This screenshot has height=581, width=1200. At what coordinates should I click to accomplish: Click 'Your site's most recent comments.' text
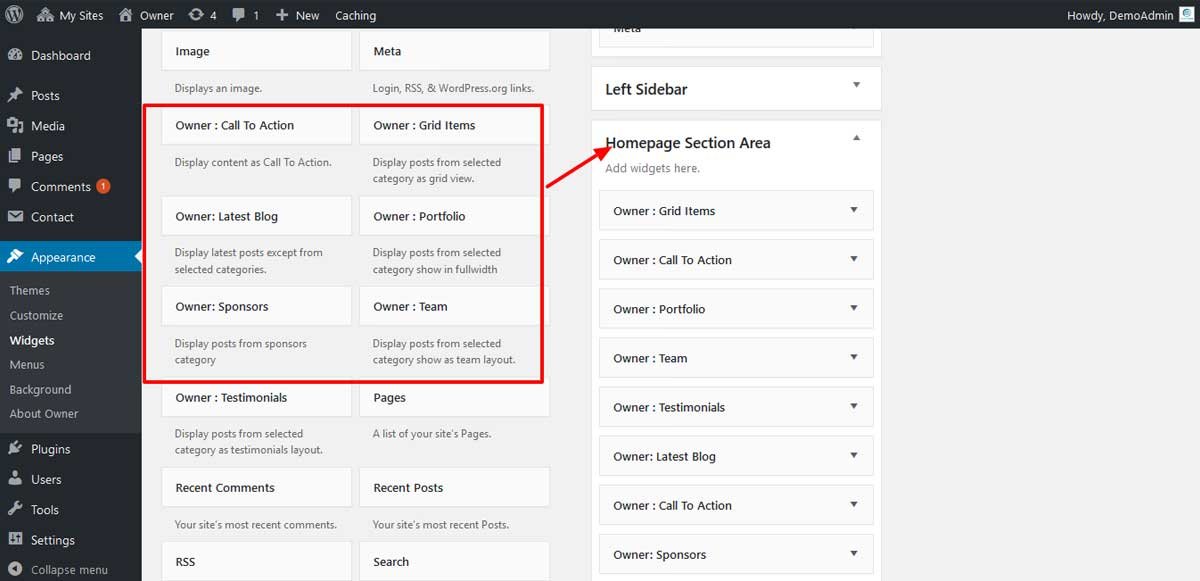[255, 524]
